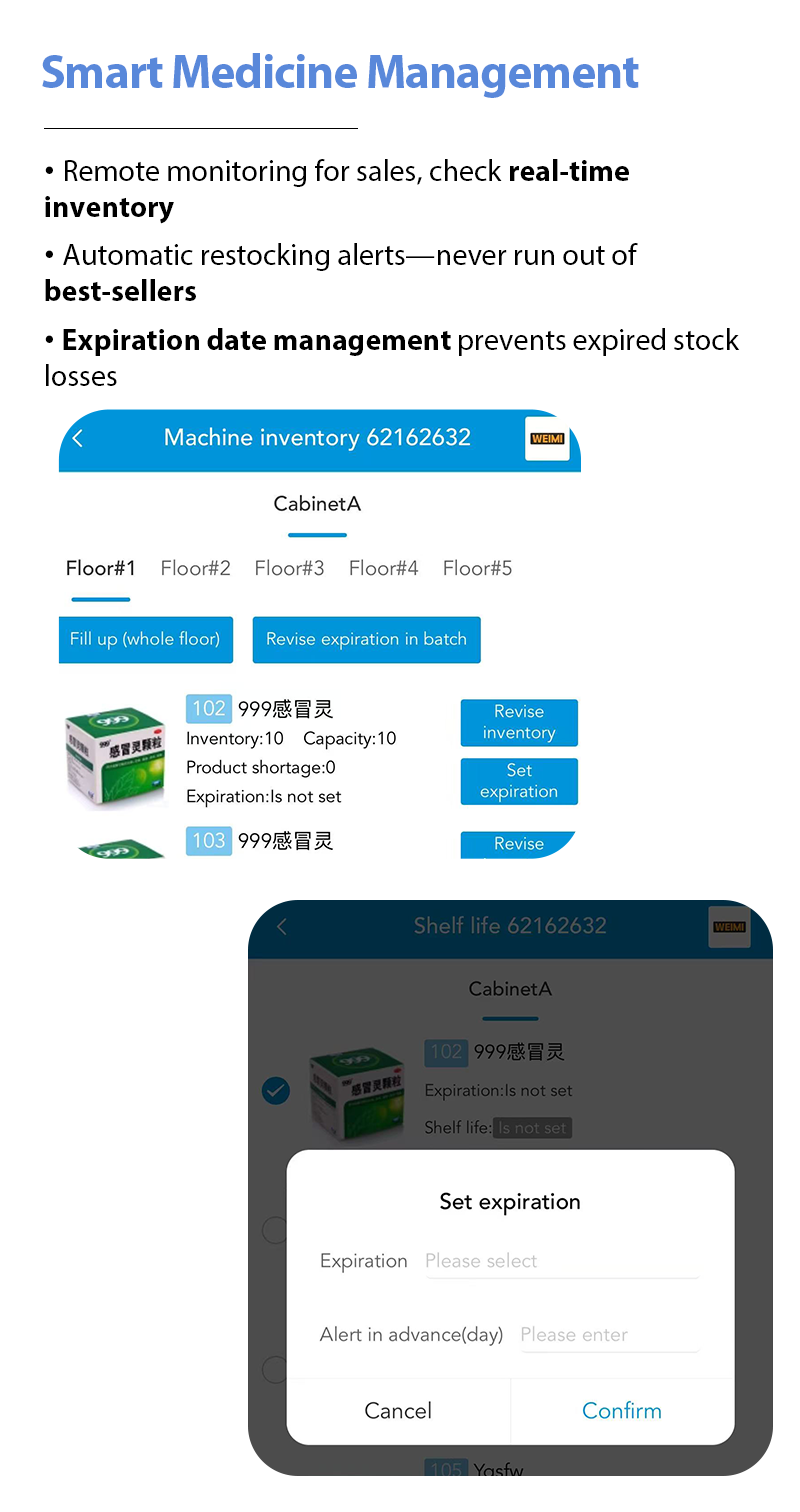
Task: Tap slot number 102 badge in inventory list
Action: (209, 709)
